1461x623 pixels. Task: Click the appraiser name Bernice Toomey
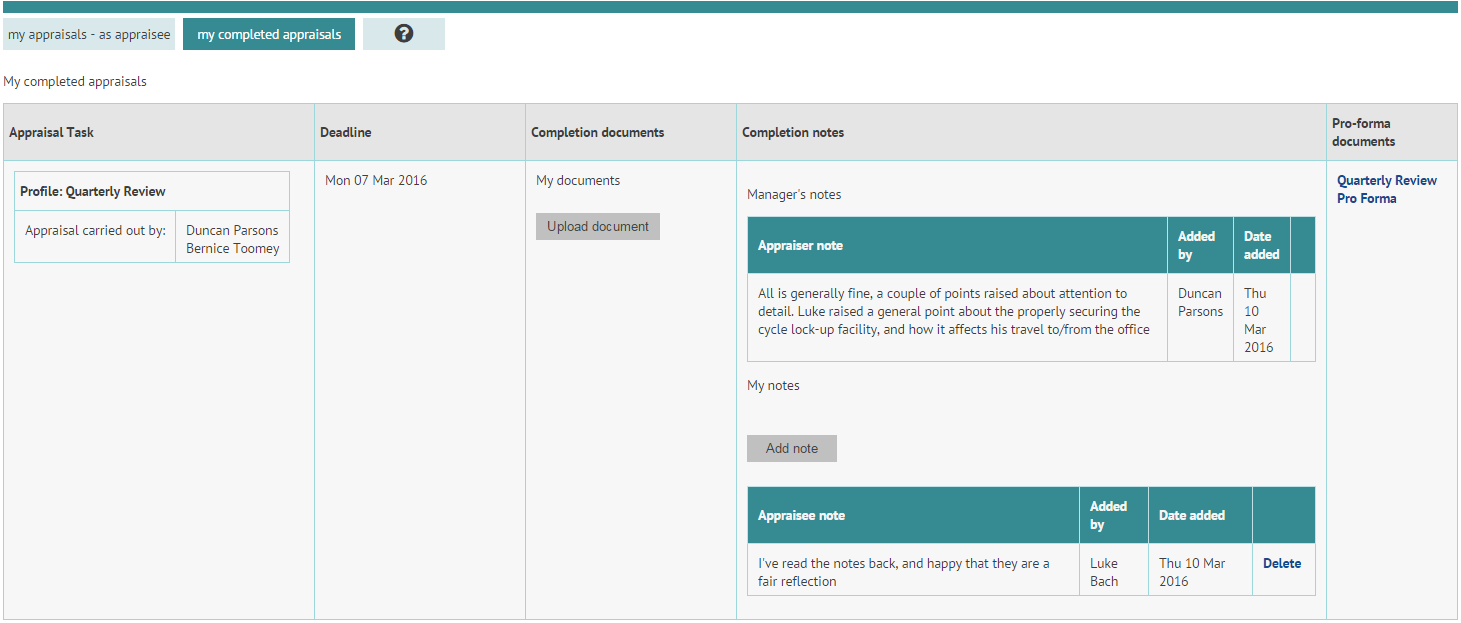(x=232, y=248)
